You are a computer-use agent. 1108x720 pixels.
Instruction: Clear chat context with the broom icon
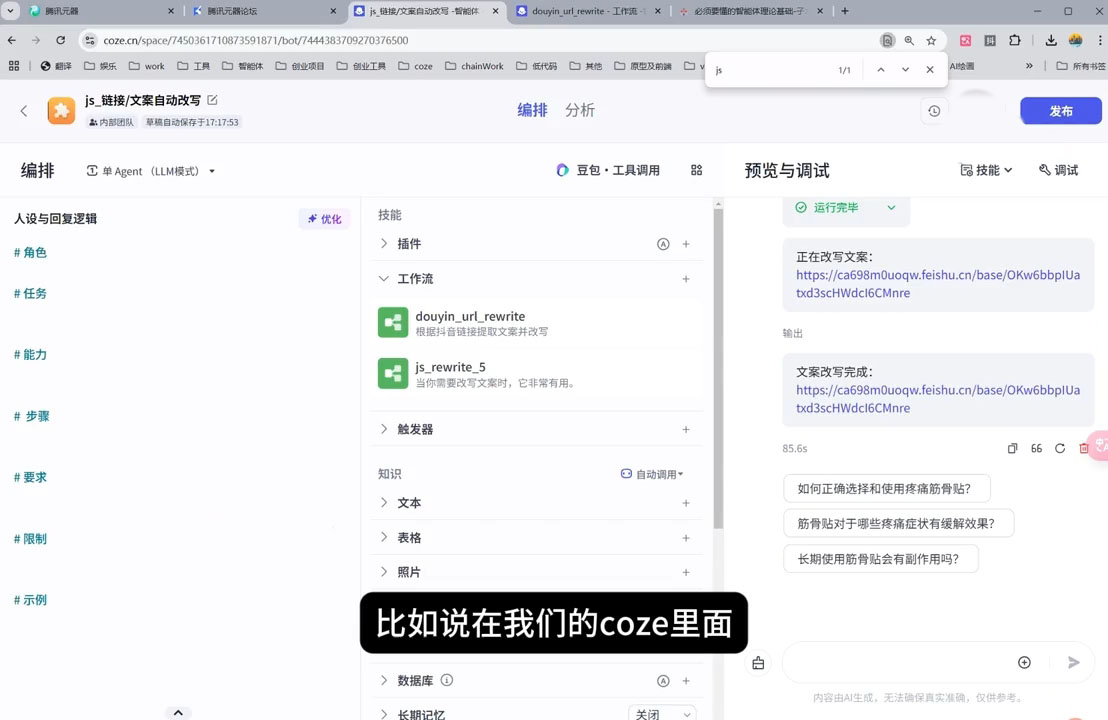point(758,663)
